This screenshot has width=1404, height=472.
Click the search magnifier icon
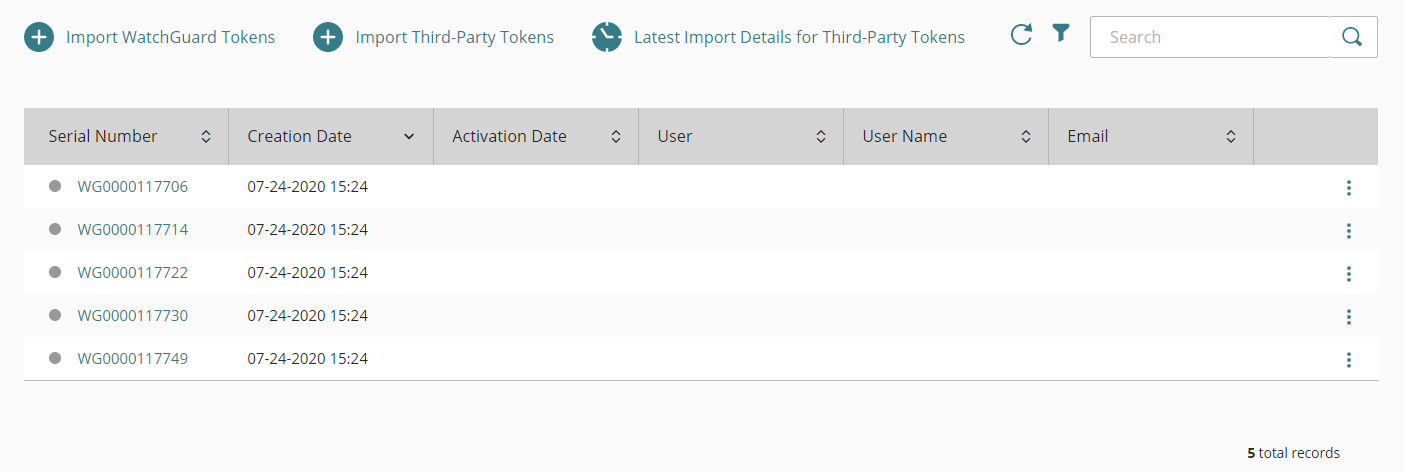[1352, 37]
